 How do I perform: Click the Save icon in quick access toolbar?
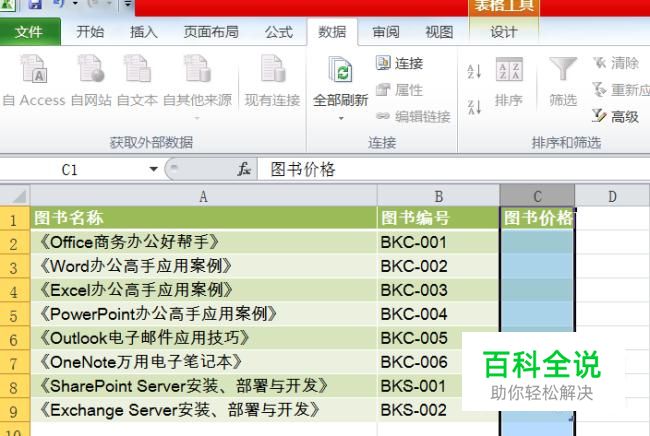pyautogui.click(x=34, y=5)
